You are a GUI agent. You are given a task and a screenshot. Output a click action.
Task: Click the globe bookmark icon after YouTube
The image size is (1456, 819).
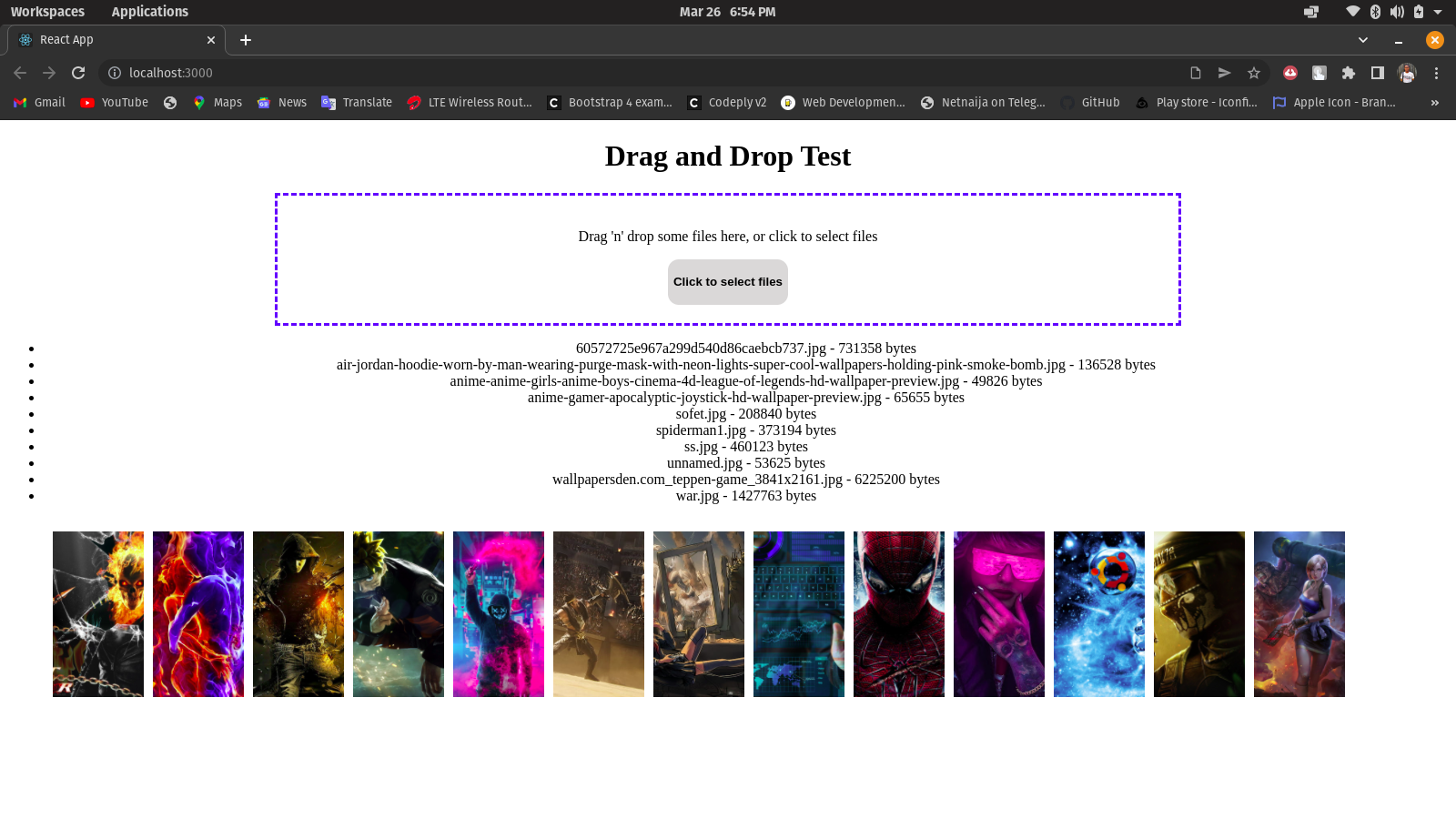click(x=170, y=103)
